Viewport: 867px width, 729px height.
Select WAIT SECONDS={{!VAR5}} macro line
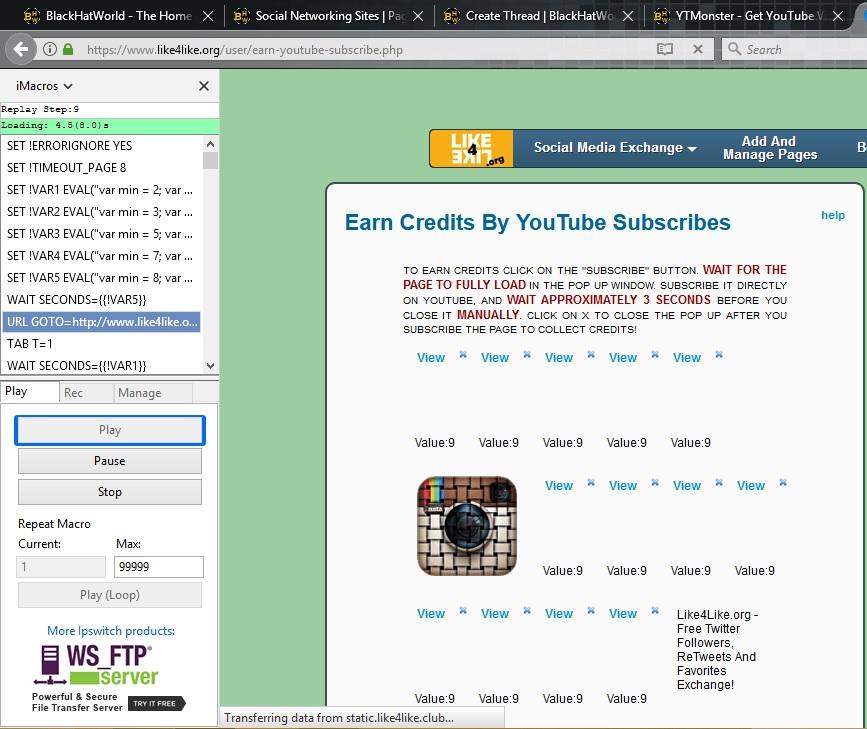coord(102,300)
